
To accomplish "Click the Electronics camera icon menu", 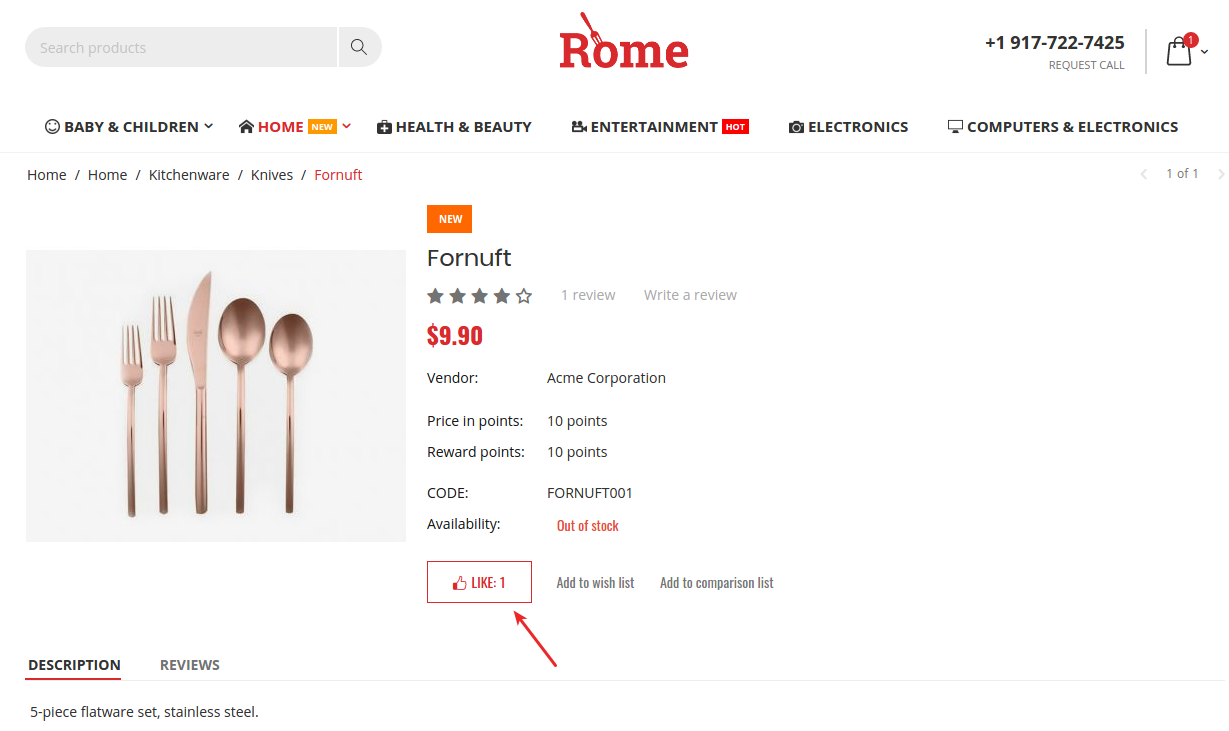I will pos(848,127).
